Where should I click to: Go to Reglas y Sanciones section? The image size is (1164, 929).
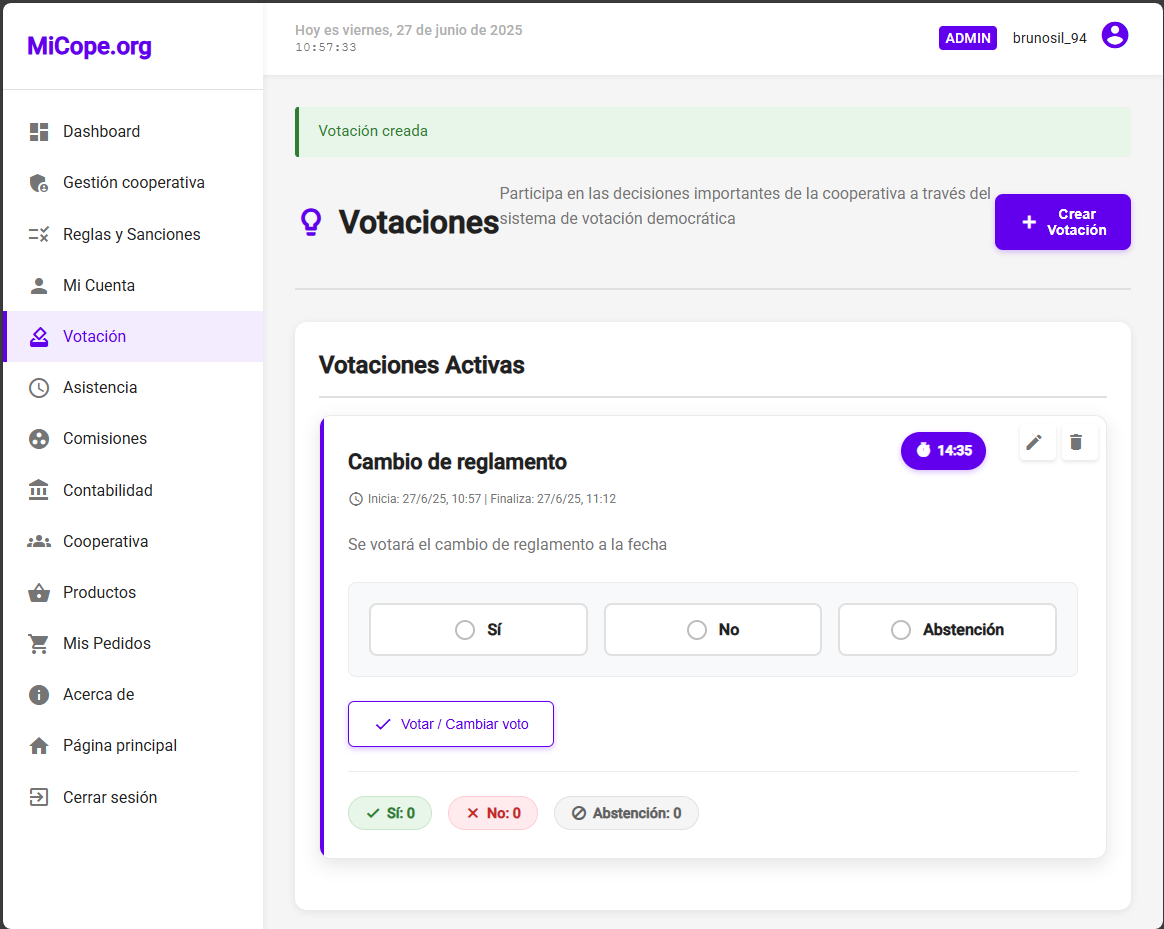click(131, 235)
